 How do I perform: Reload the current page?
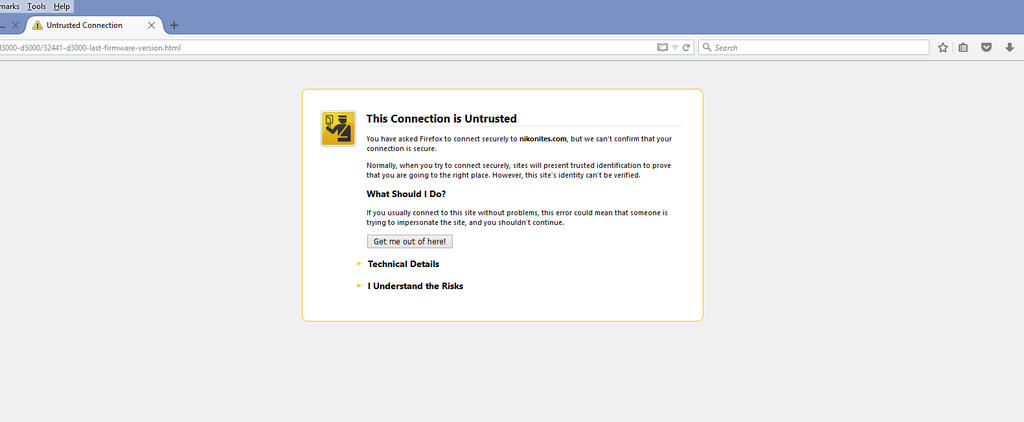pyautogui.click(x=686, y=48)
